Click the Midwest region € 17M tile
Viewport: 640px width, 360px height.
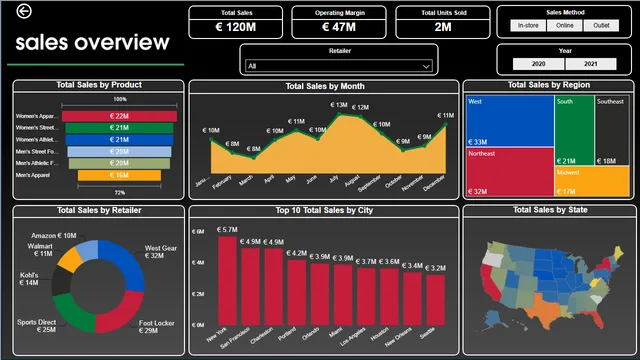pos(592,181)
